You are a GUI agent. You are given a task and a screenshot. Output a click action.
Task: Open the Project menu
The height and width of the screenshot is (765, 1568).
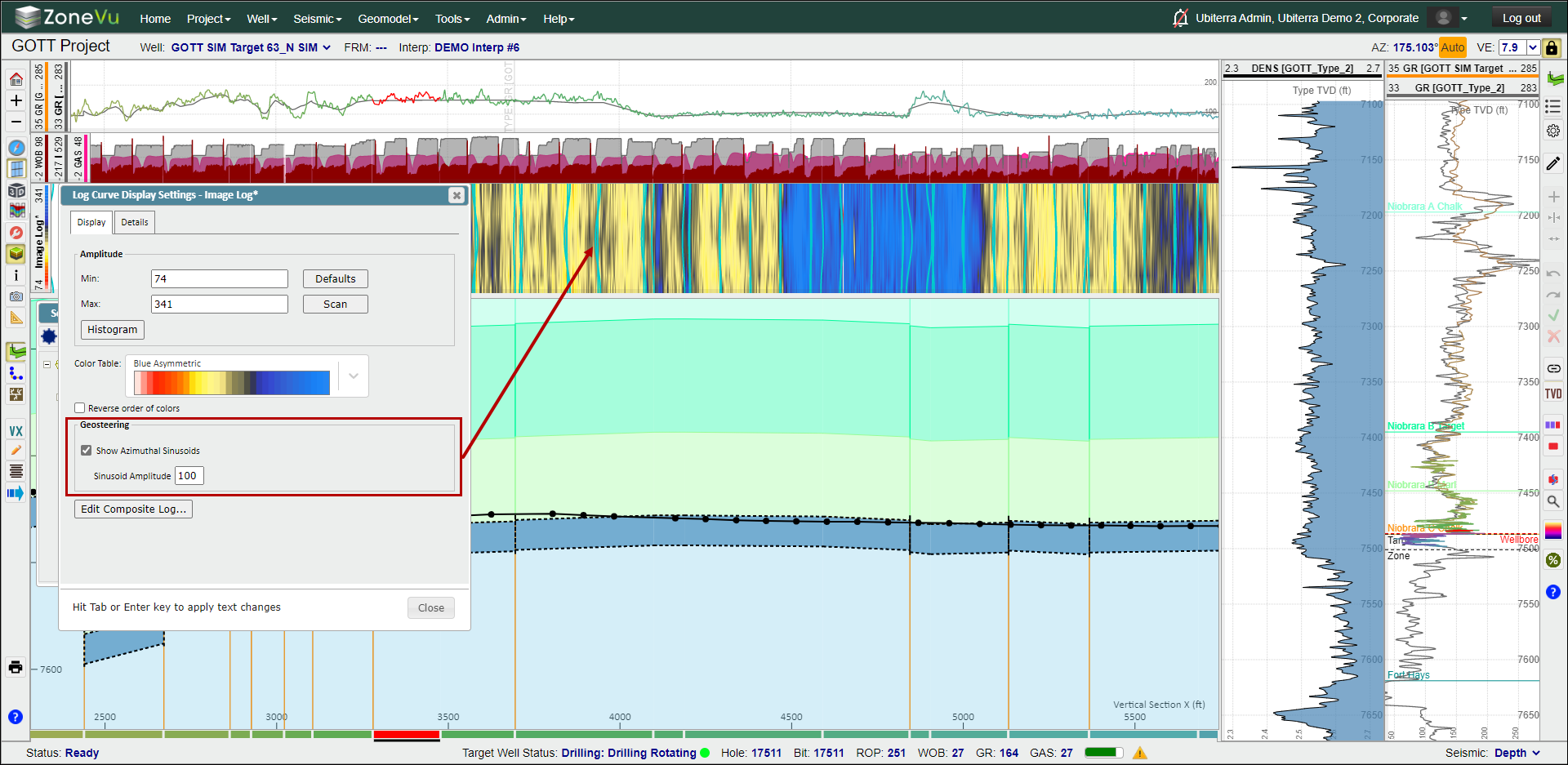pos(208,19)
